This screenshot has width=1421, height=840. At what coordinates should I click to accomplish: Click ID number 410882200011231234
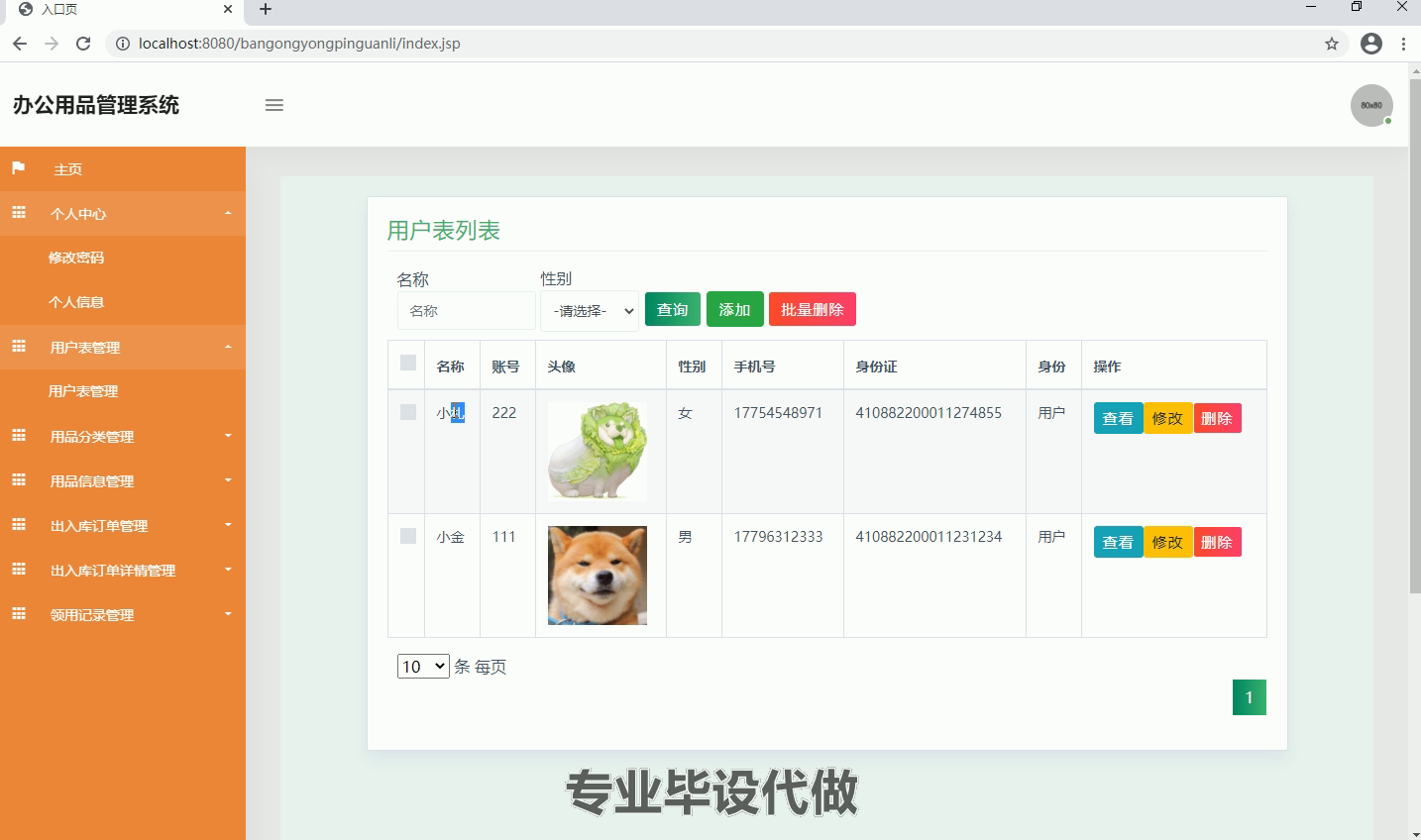click(x=929, y=536)
